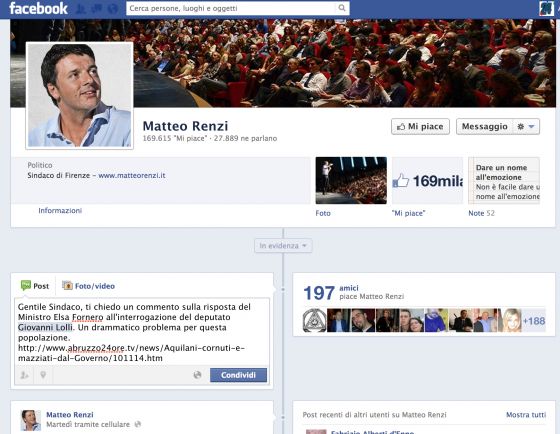Screen dimensions: 560x434
Task: Open the account avatar in top right
Action: (x=546, y=8)
